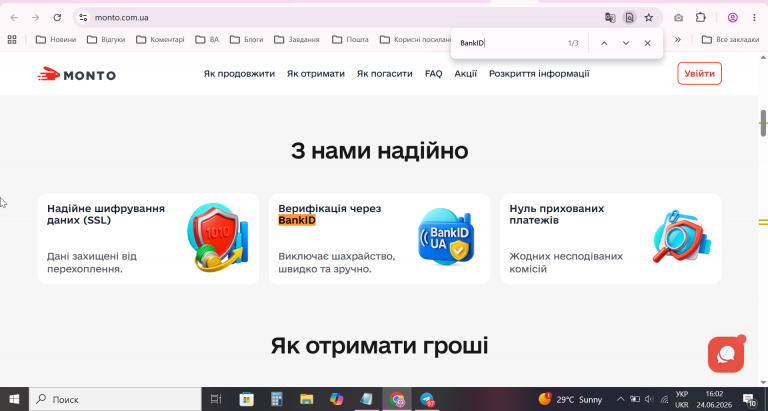Screen dimensions: 768x411
Task: Open Розкриття інформації menu item
Action: click(539, 73)
